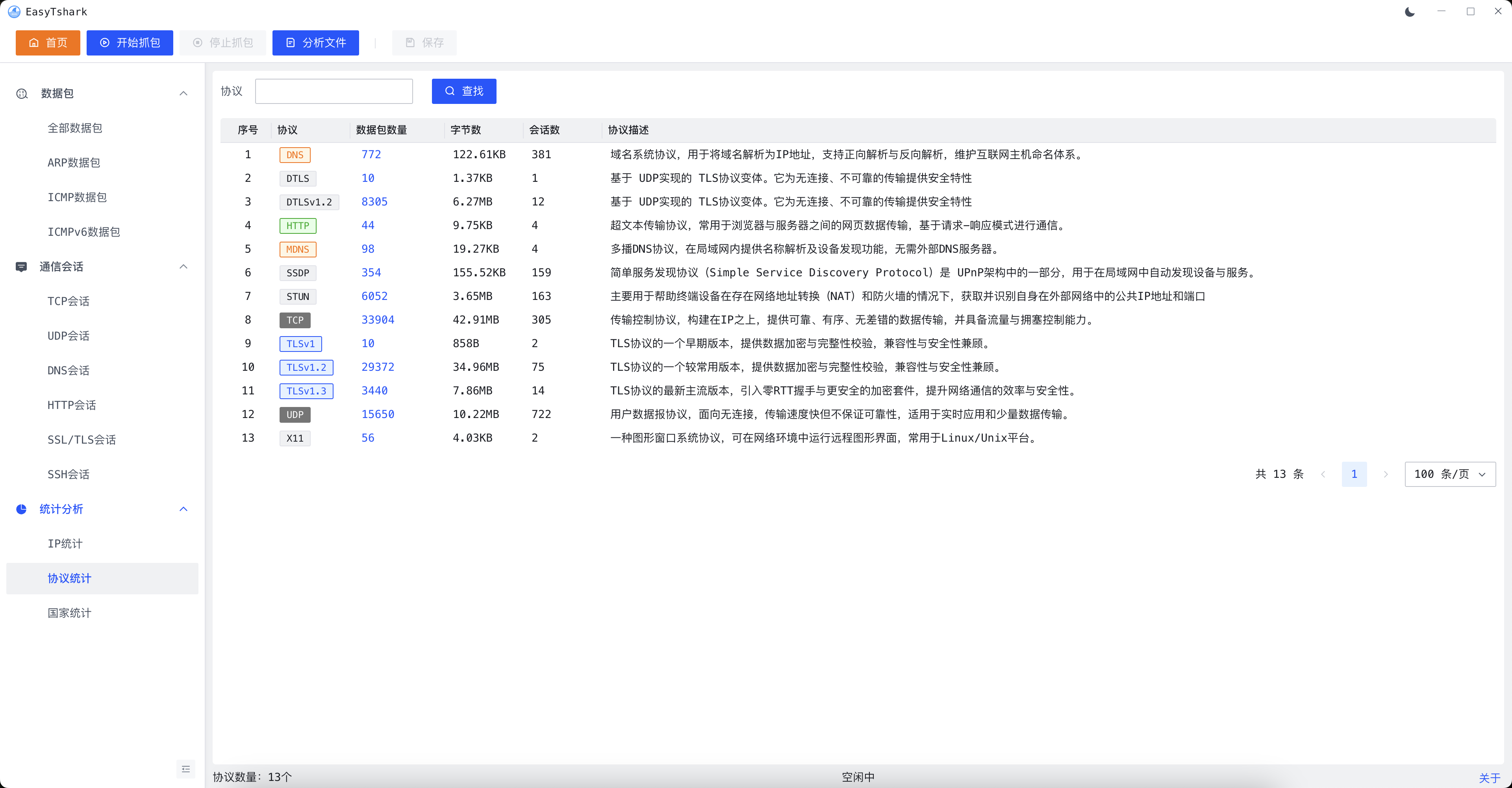1512x788 pixels.
Task: Click the 统计分析 pie chart icon
Action: click(21, 509)
